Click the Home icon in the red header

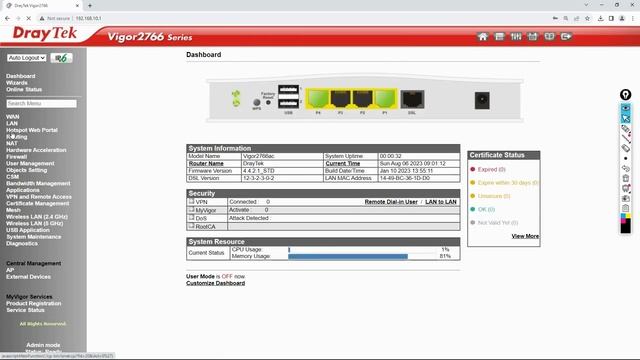[483, 37]
